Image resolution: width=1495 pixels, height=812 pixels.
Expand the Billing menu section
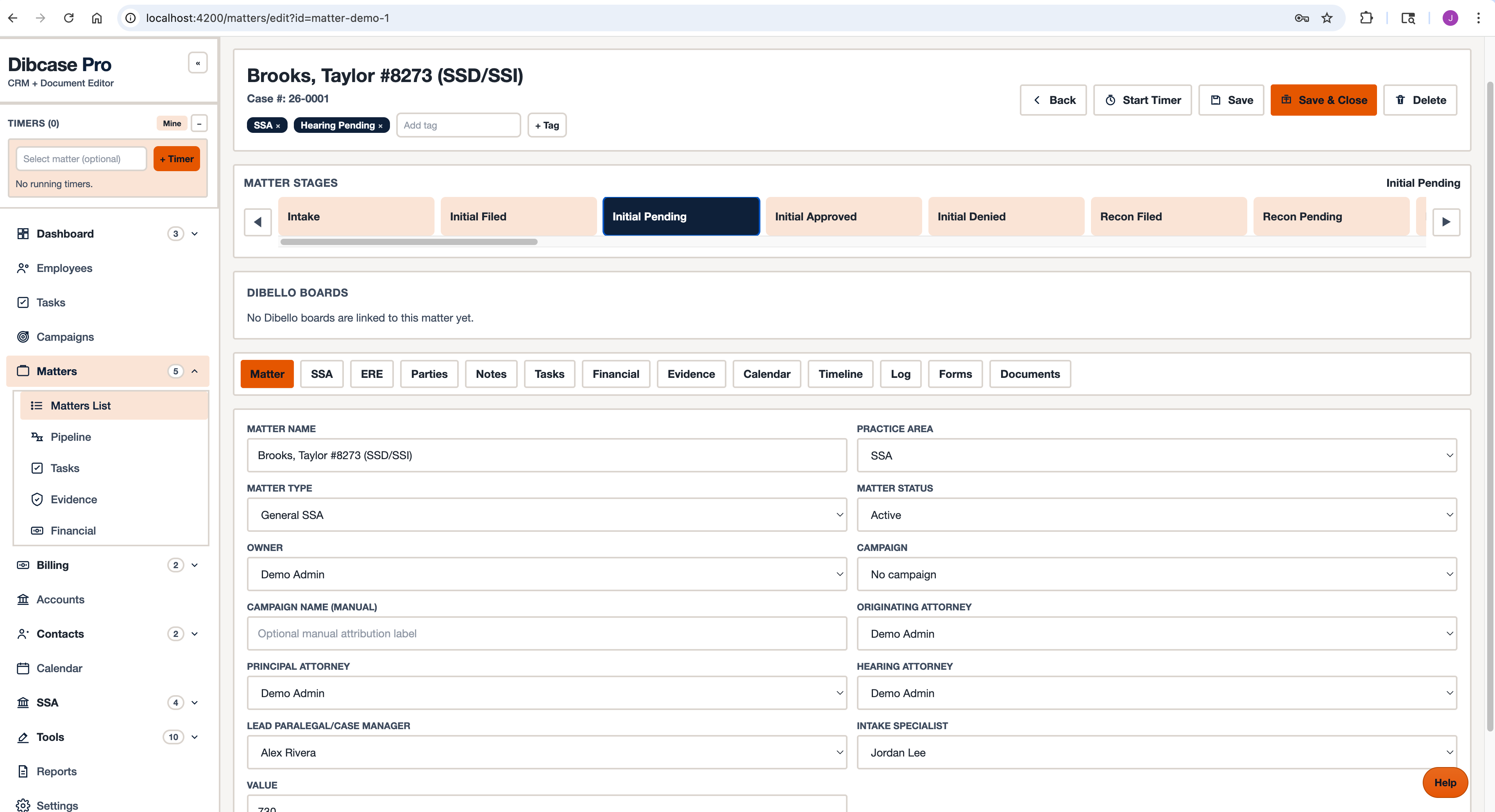tap(195, 565)
